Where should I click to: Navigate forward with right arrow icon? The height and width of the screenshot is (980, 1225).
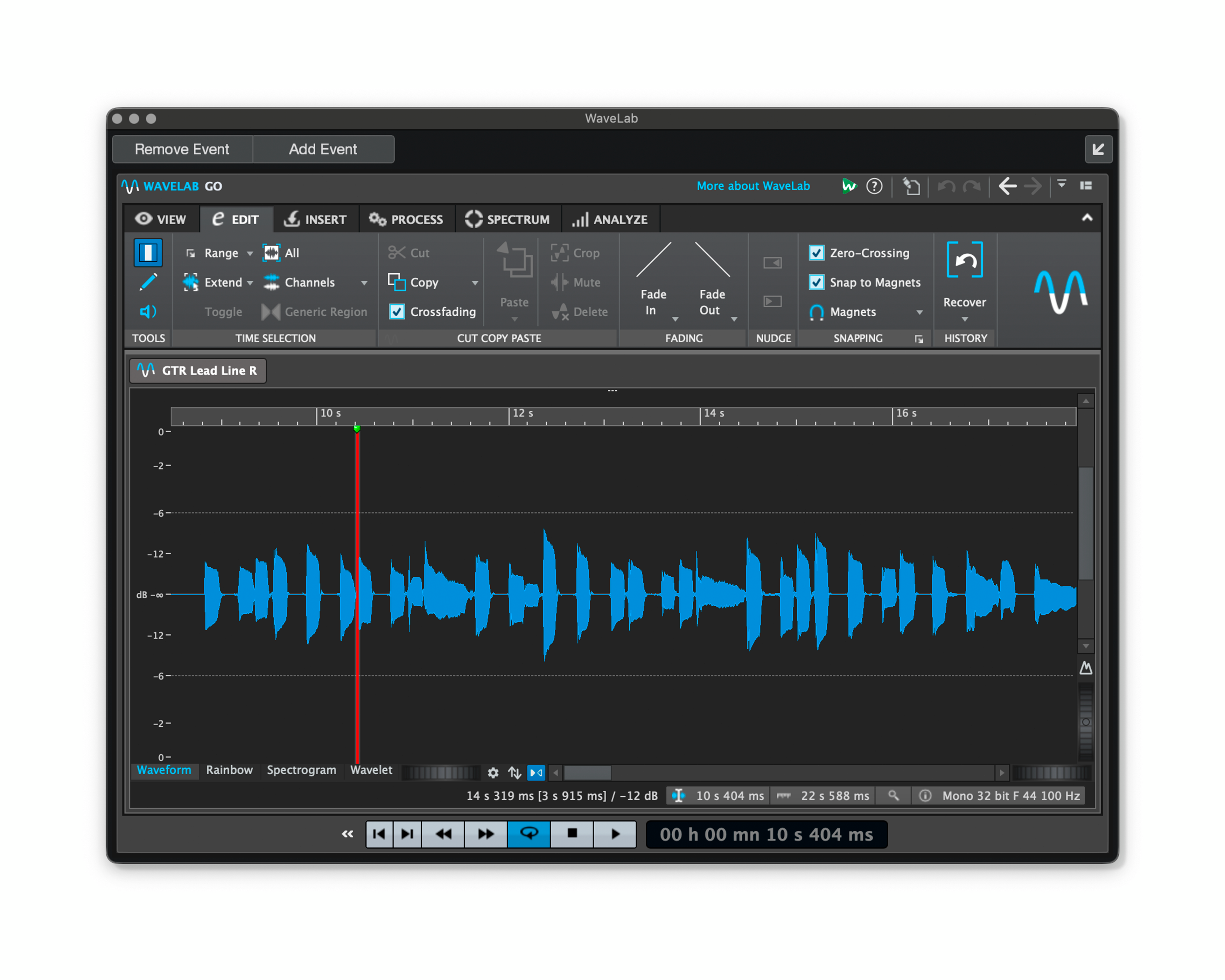coord(1032,186)
